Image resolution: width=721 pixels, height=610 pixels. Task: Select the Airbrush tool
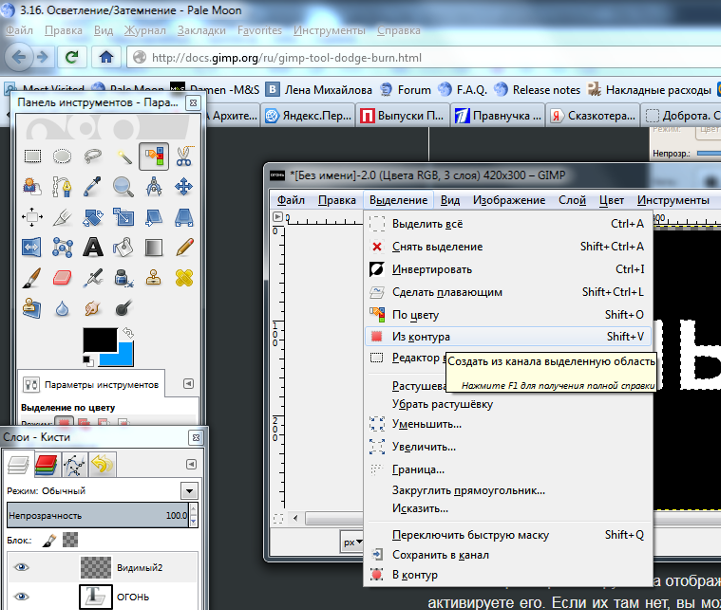coord(93,278)
